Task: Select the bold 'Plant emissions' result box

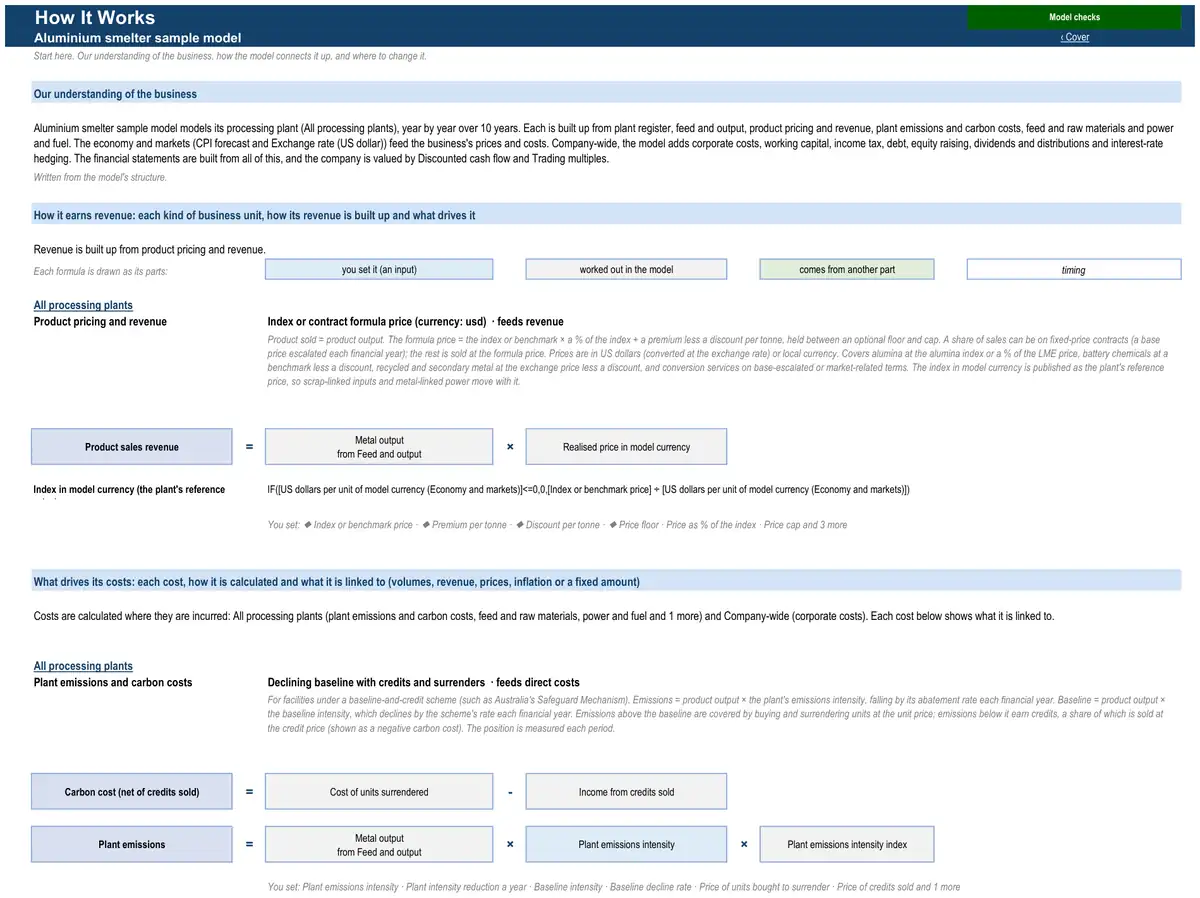Action: 132,844
